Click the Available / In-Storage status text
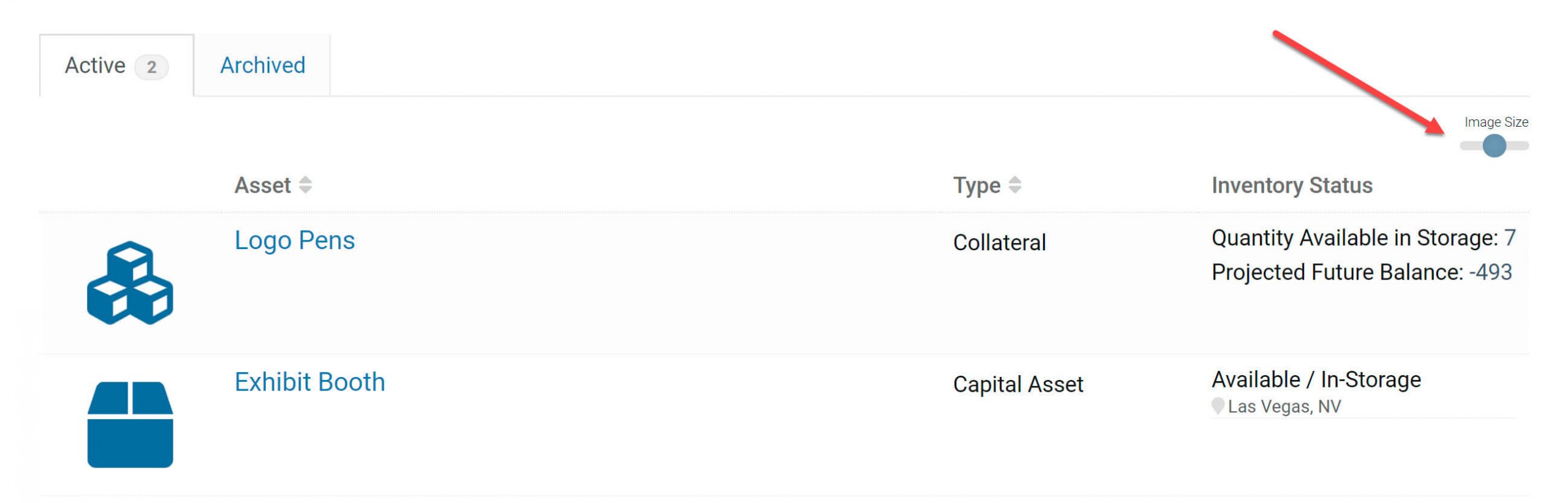This screenshot has height=503, width=1568. (x=1316, y=380)
